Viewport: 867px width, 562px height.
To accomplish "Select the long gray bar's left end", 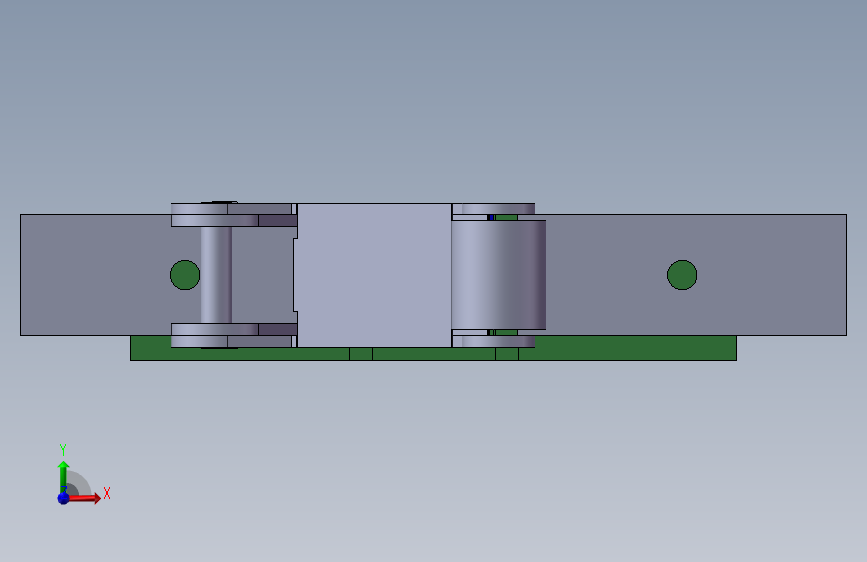I will pyautogui.click(x=95, y=275).
